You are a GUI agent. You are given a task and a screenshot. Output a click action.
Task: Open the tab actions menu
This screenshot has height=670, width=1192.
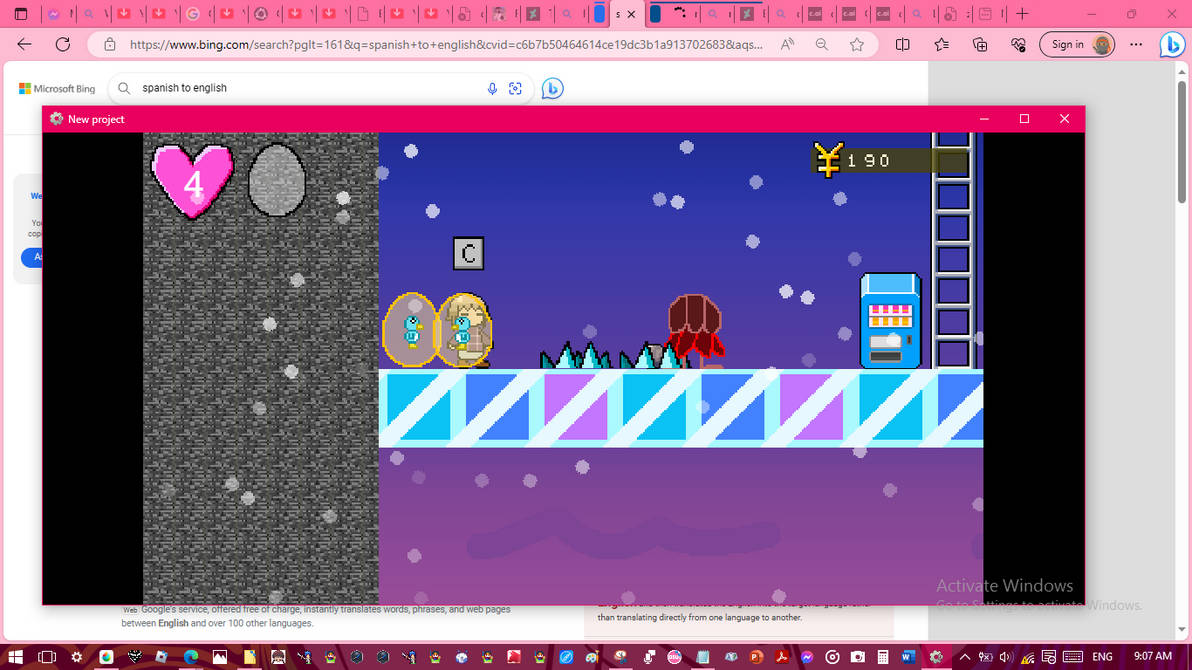(21, 14)
